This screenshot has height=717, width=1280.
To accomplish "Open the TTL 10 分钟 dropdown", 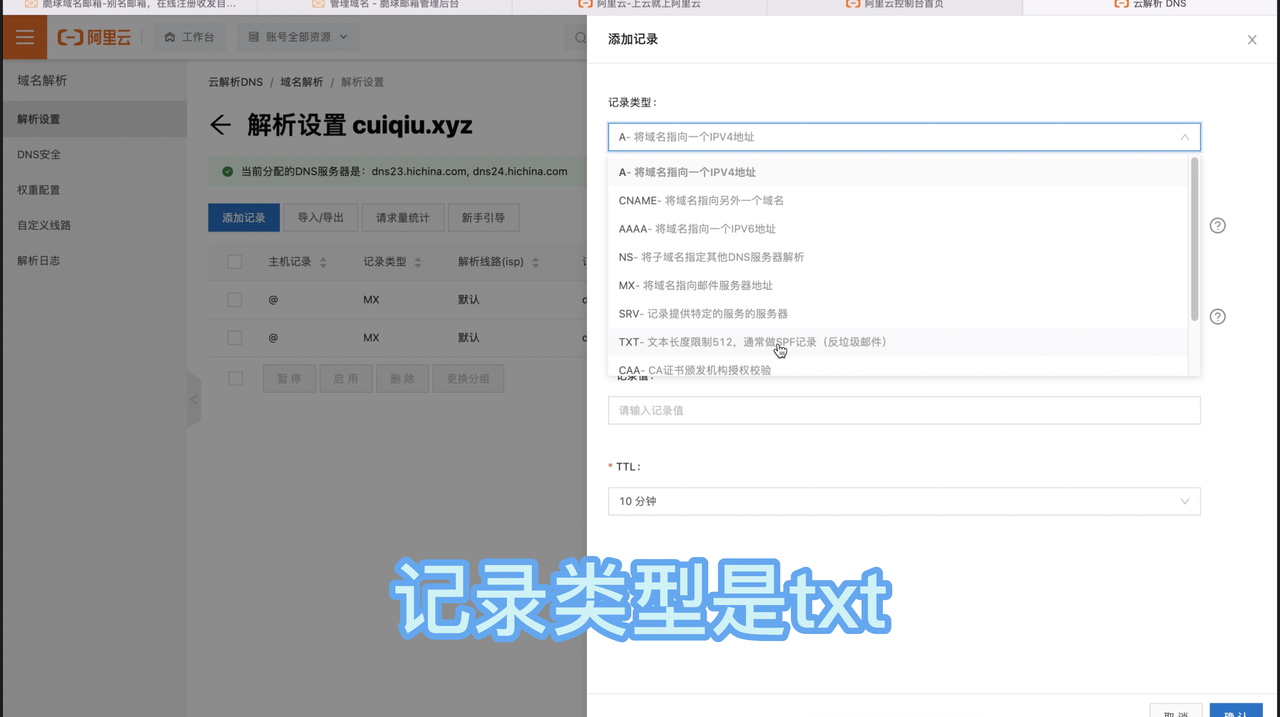I will [904, 501].
